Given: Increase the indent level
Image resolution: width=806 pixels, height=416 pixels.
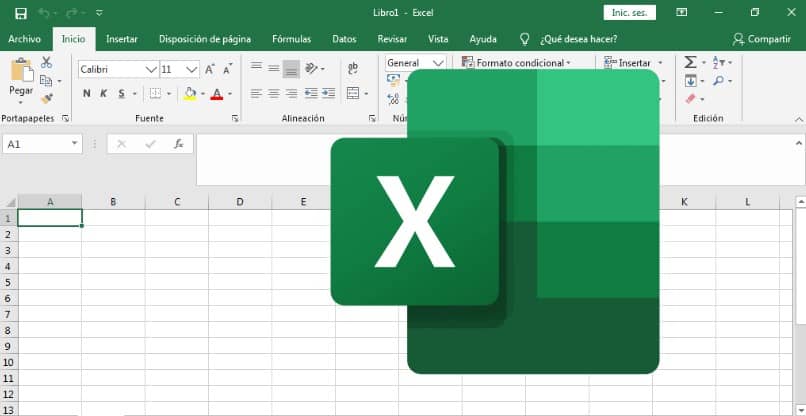Looking at the screenshot, I should 328,94.
